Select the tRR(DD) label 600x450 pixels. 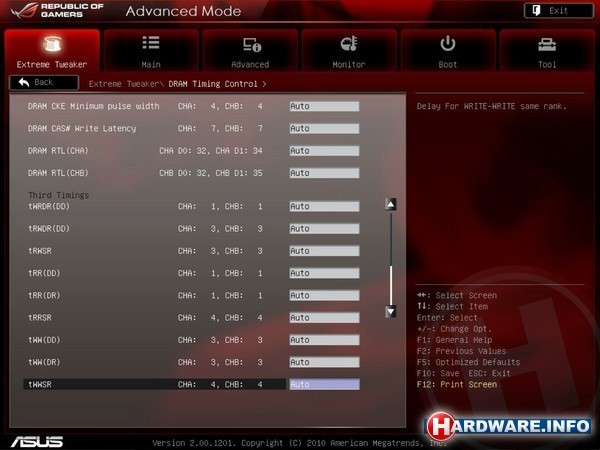44,273
